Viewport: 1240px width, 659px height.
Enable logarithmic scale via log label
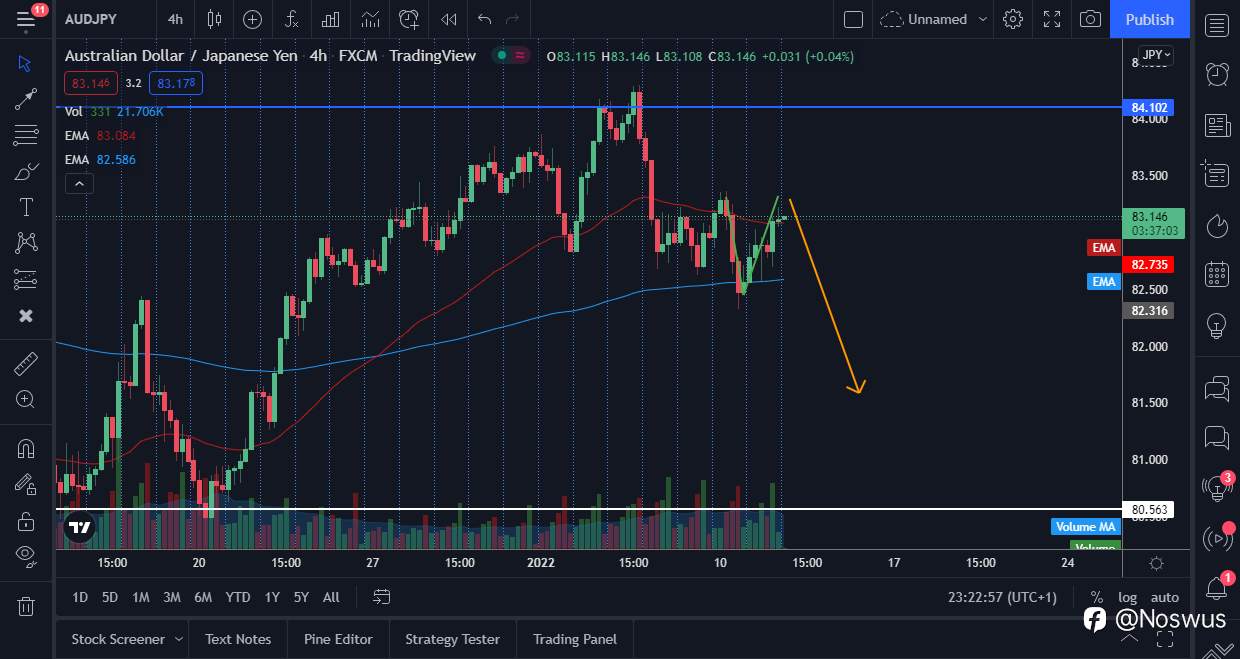click(1128, 597)
